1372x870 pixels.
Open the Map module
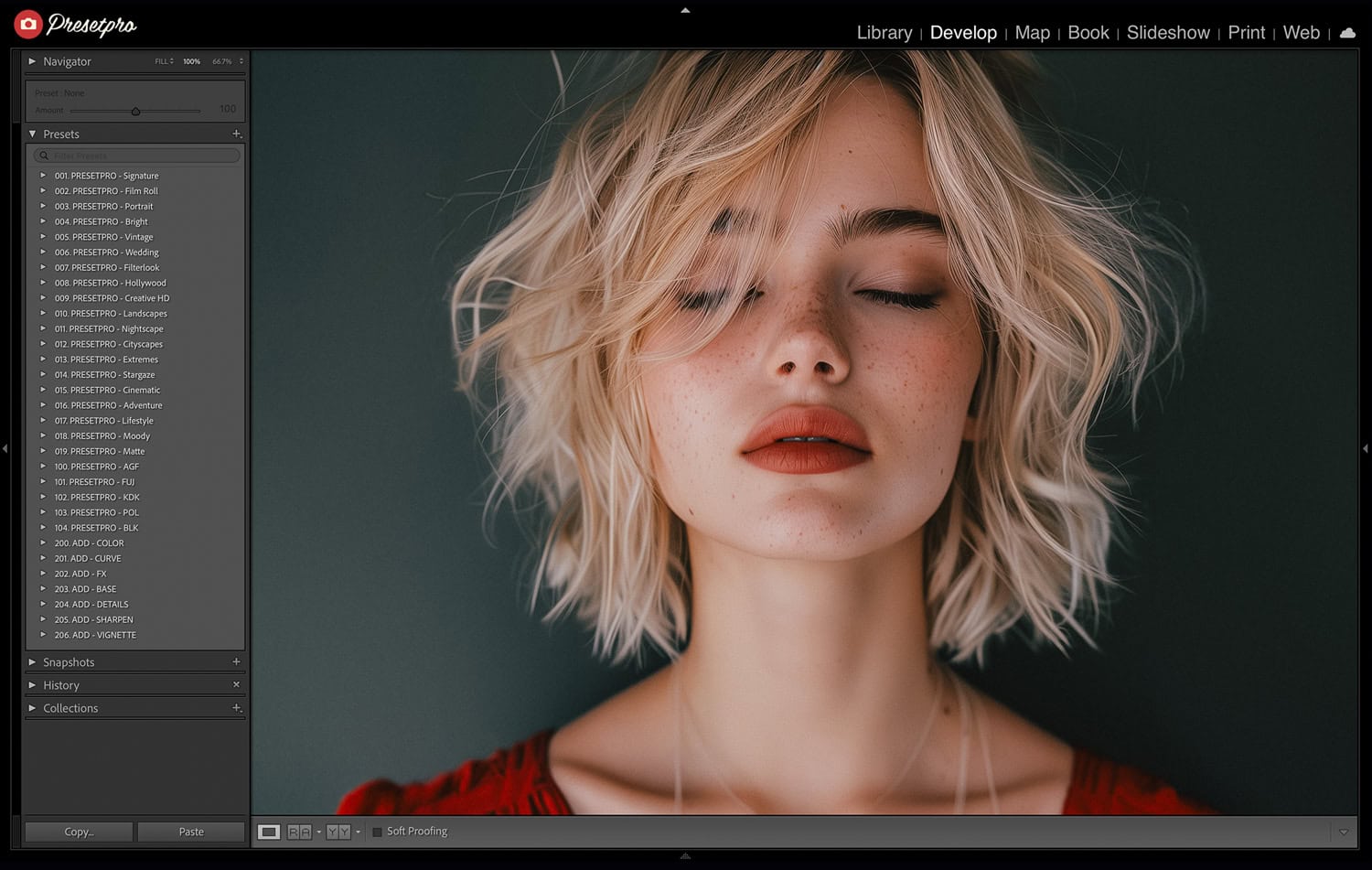[x=1033, y=33]
